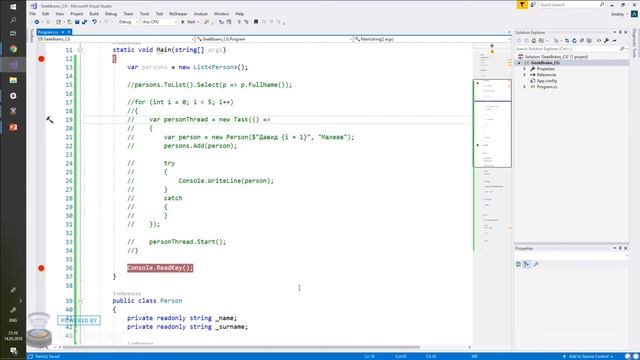Image resolution: width=640 pixels, height=360 pixels.
Task: Click the Andrey account name
Action: [618, 14]
